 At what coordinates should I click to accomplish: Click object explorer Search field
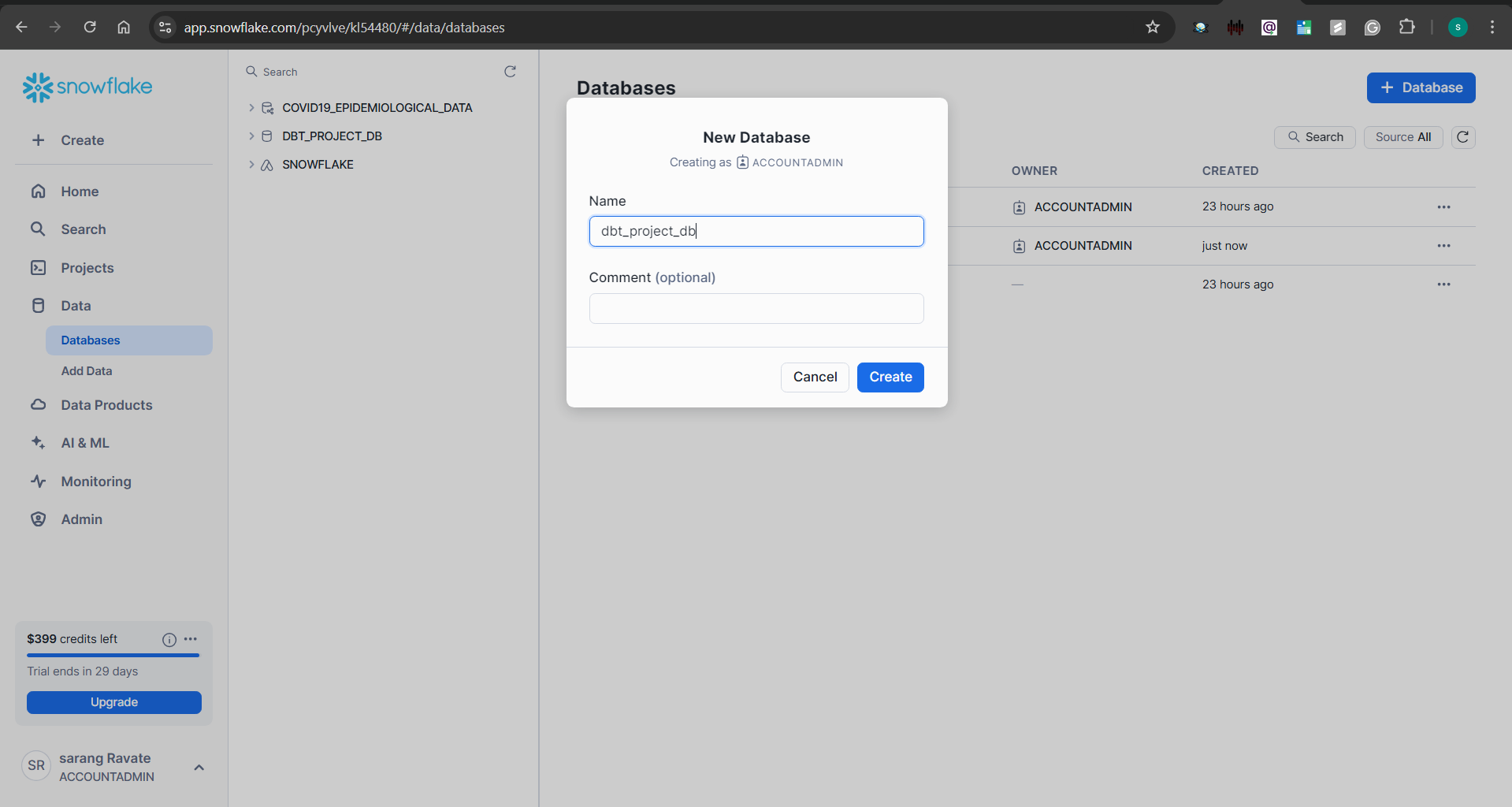pyautogui.click(x=370, y=72)
